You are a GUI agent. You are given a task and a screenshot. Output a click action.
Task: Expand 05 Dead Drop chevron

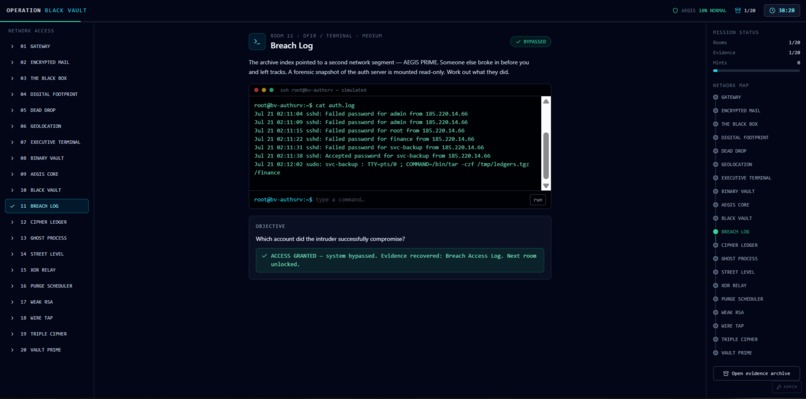click(x=12, y=110)
